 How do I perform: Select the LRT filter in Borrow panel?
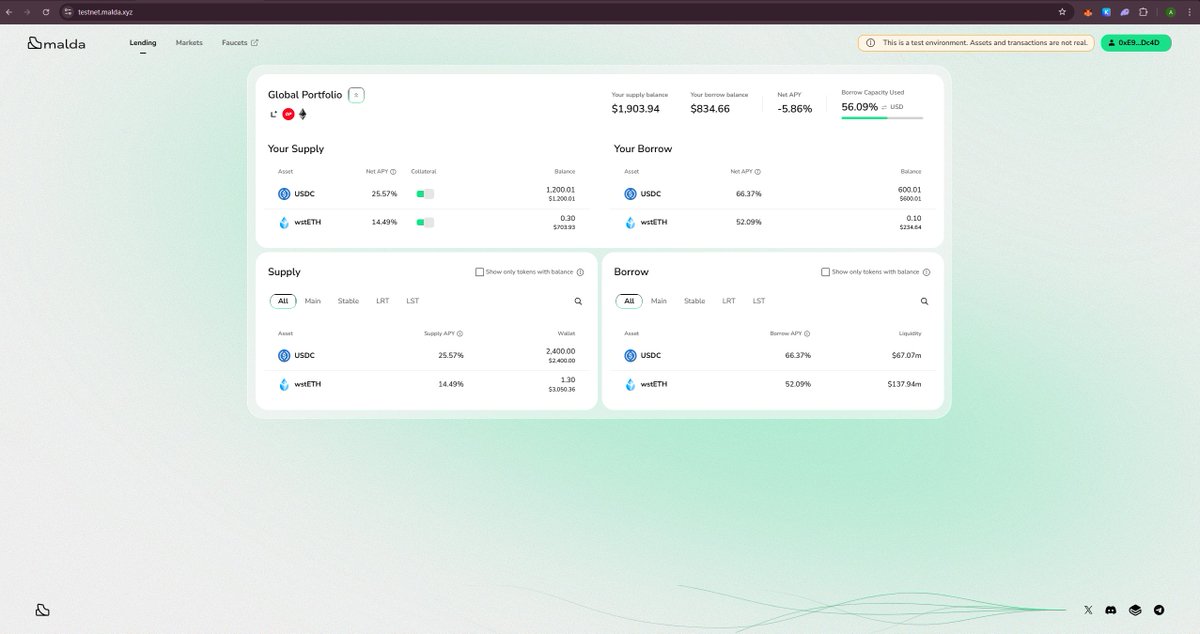point(728,301)
